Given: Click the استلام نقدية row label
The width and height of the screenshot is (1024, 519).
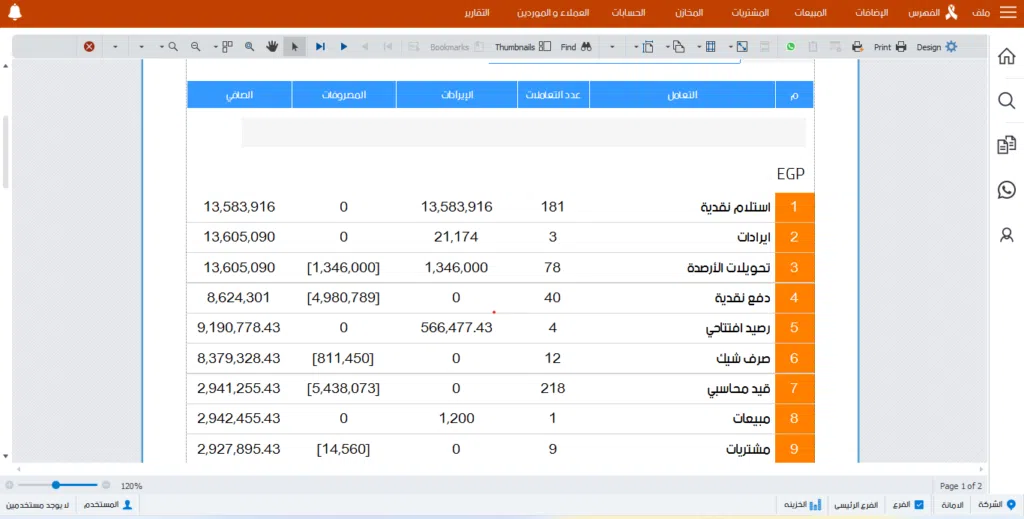Looking at the screenshot, I should click(735, 208).
